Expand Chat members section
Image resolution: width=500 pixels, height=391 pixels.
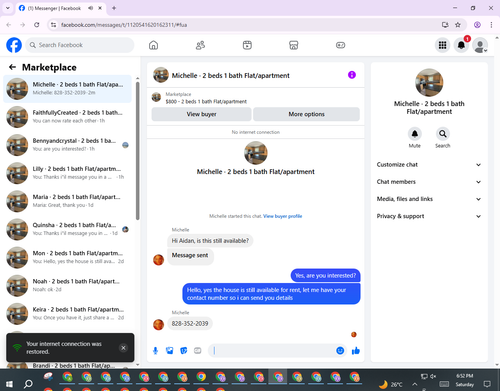point(429,182)
